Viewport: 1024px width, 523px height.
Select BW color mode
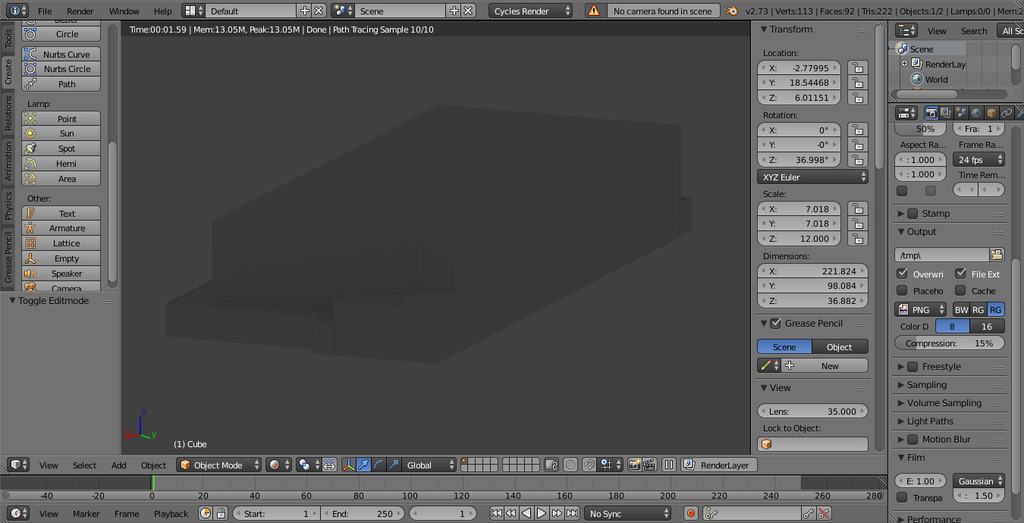961,309
